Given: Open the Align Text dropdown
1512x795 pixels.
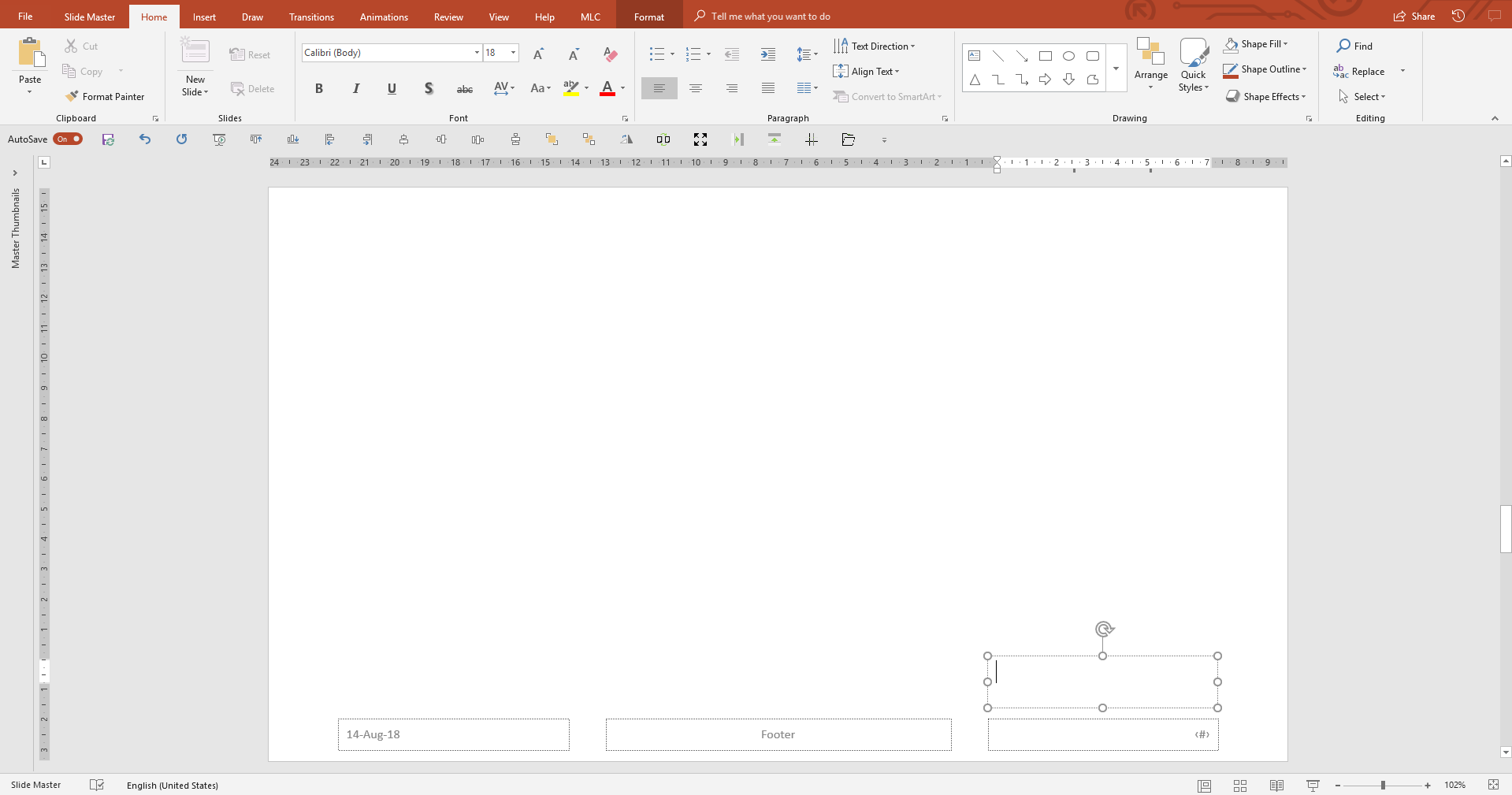Looking at the screenshot, I should [x=866, y=71].
